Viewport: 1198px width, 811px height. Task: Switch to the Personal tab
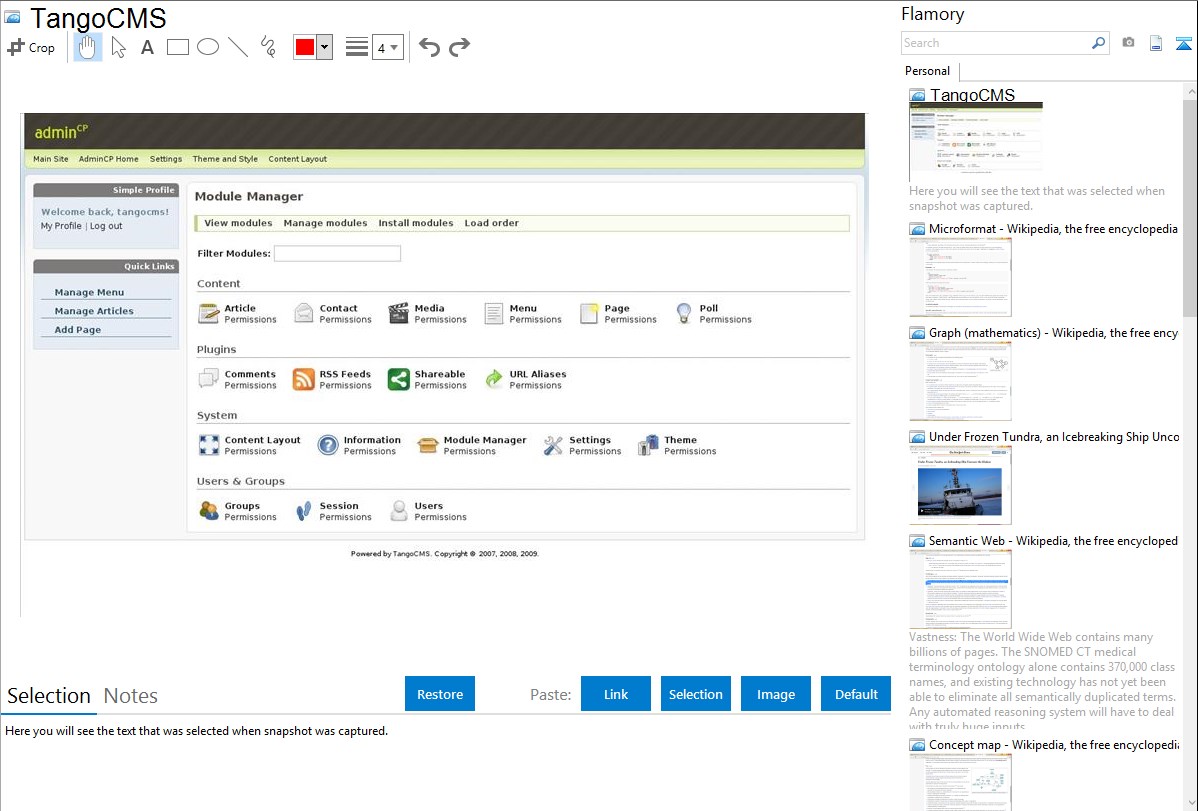pyautogui.click(x=928, y=71)
